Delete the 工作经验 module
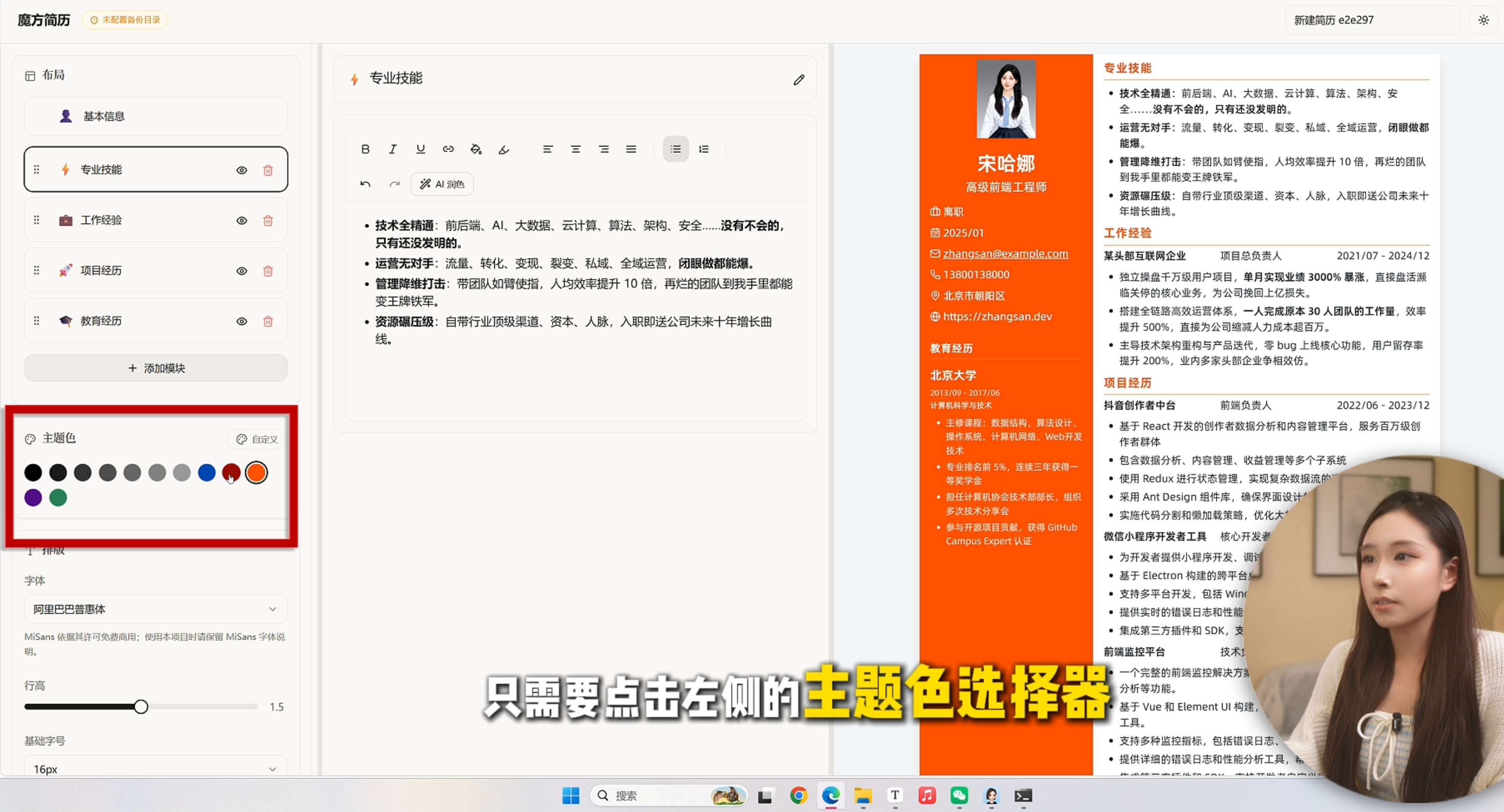This screenshot has height=812, width=1504. click(x=268, y=221)
